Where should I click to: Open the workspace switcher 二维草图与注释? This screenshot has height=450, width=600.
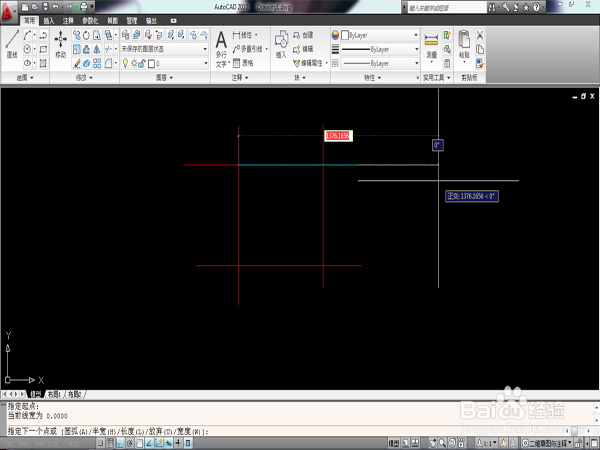click(547, 443)
